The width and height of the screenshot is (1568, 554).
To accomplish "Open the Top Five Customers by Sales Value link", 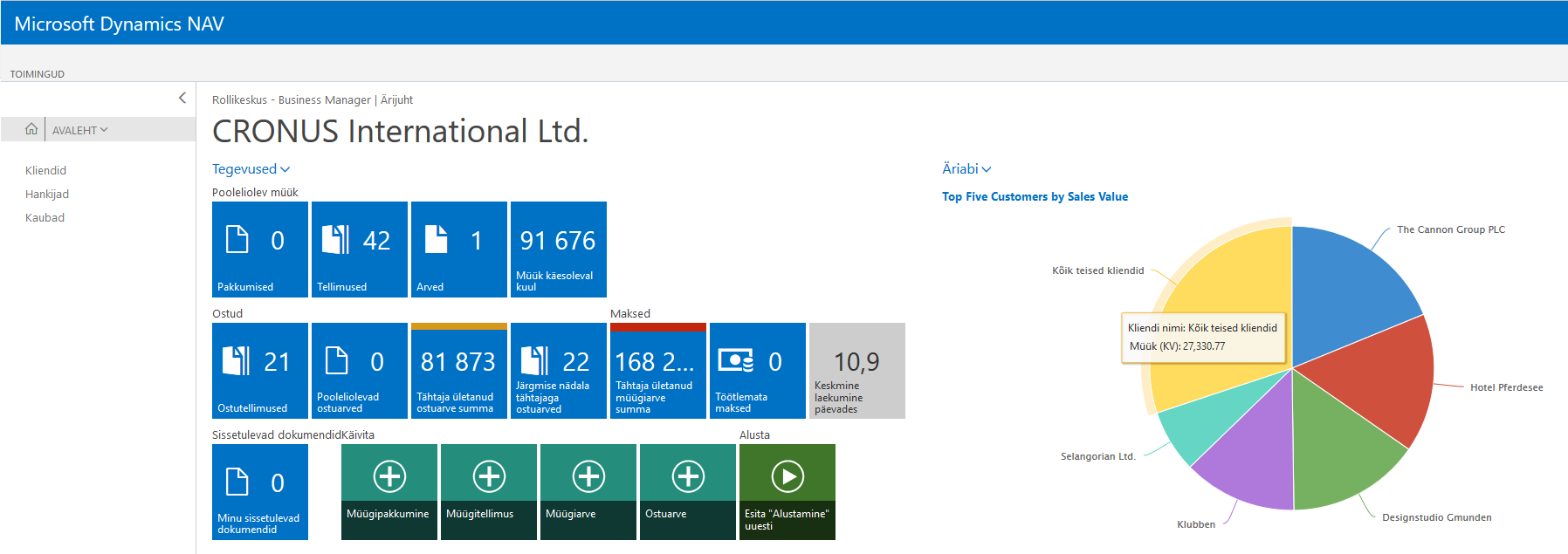I will [x=1035, y=197].
